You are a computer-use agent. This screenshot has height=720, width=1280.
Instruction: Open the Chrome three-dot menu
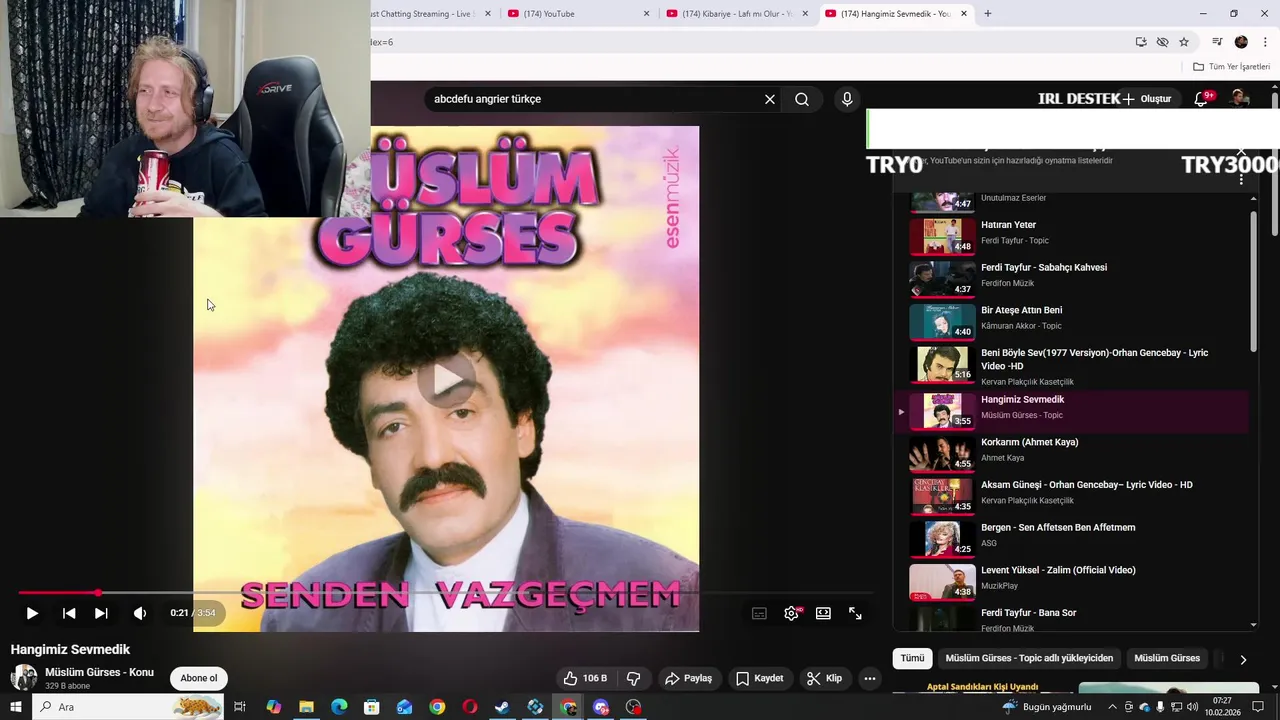pos(1265,42)
